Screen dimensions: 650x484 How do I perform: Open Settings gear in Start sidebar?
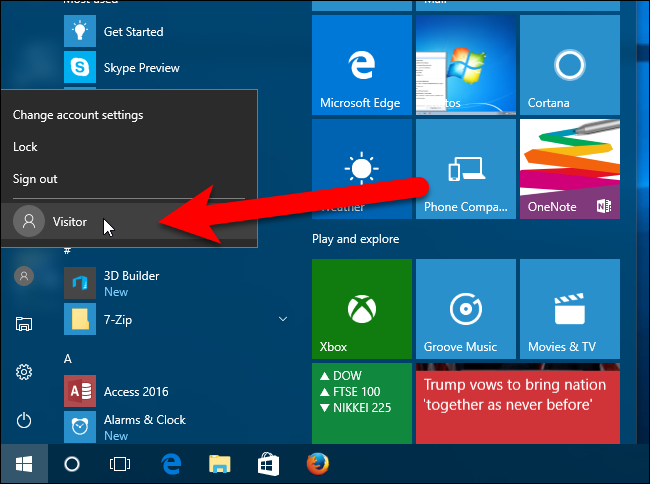(24, 372)
